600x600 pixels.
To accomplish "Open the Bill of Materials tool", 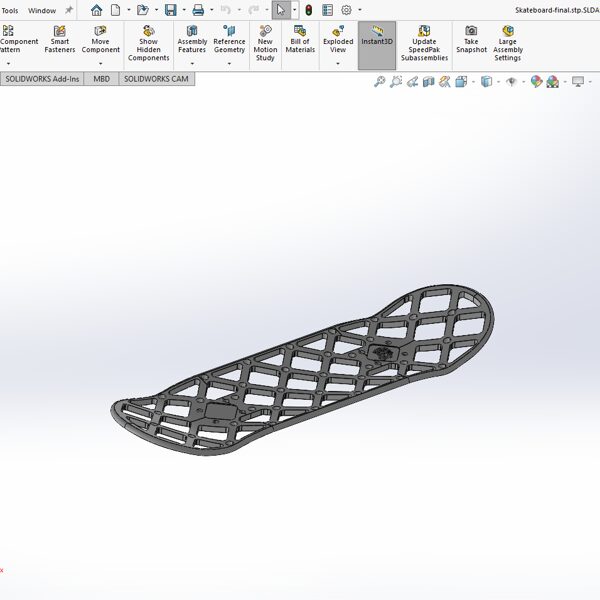I will [300, 45].
